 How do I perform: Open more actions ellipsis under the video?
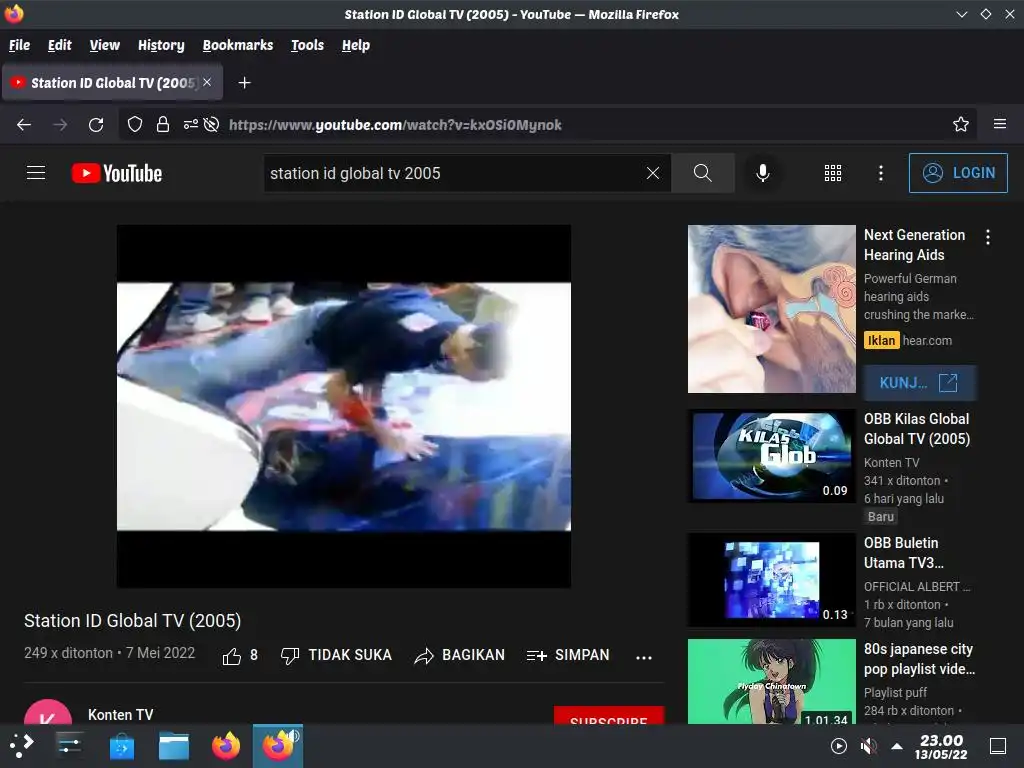pyautogui.click(x=644, y=657)
